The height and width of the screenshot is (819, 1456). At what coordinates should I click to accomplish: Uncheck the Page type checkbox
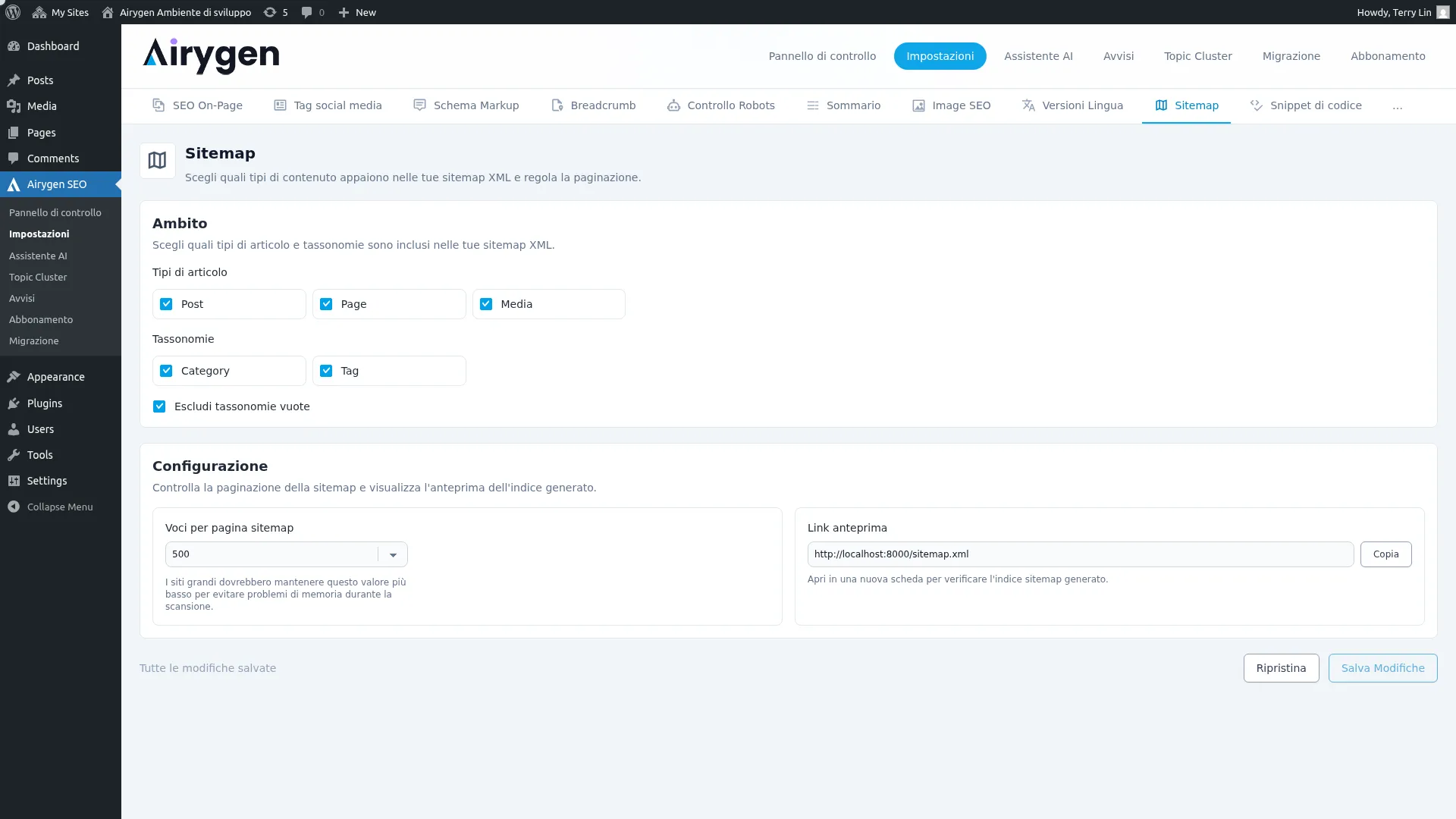pos(326,304)
